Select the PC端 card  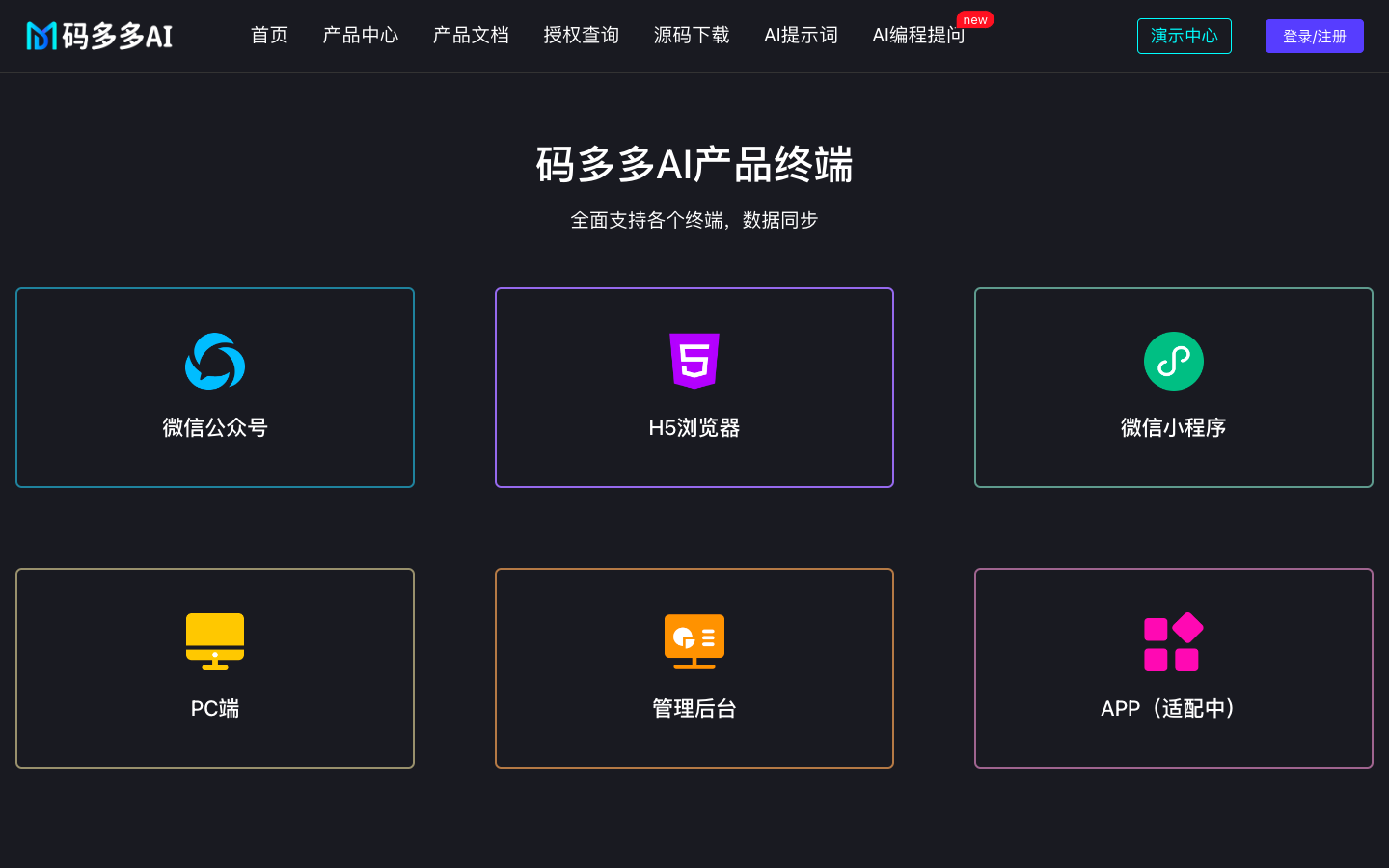[x=214, y=667]
